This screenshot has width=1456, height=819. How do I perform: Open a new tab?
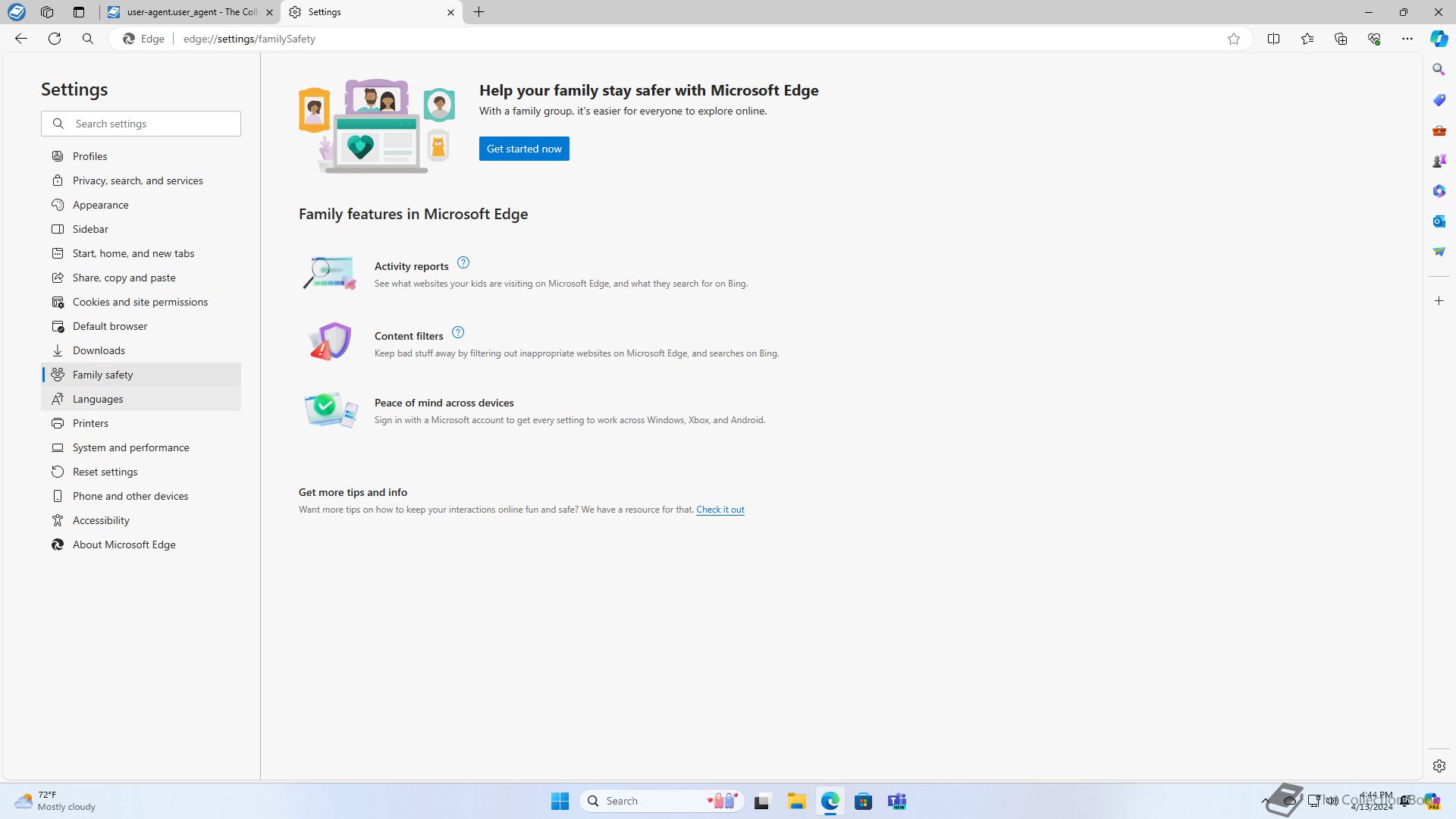click(x=479, y=12)
